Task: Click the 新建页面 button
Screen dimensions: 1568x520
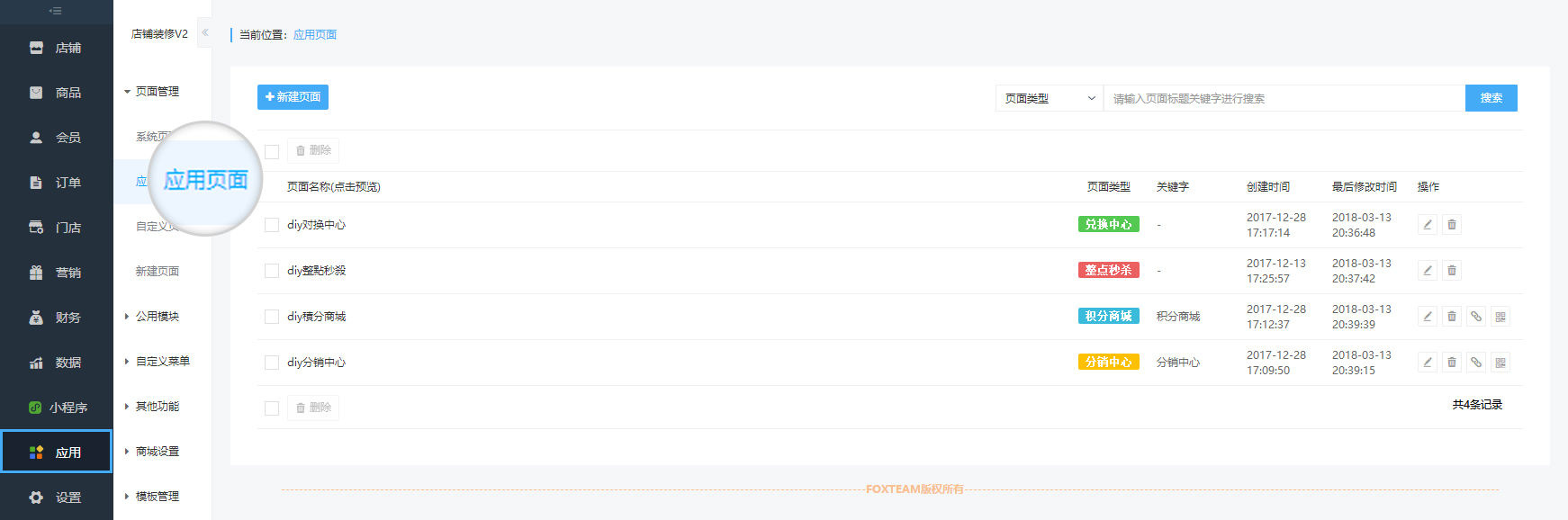Action: (293, 97)
